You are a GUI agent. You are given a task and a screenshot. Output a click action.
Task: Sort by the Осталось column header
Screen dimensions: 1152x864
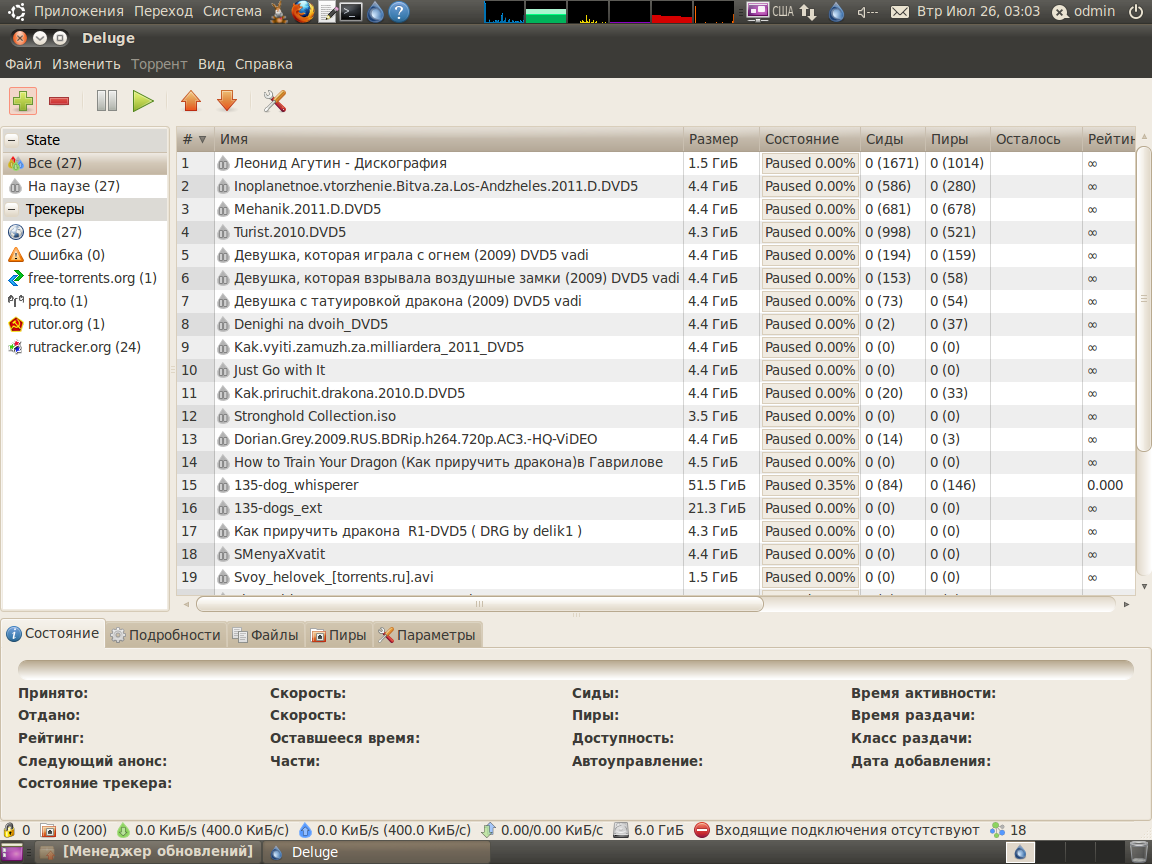pos(1036,139)
